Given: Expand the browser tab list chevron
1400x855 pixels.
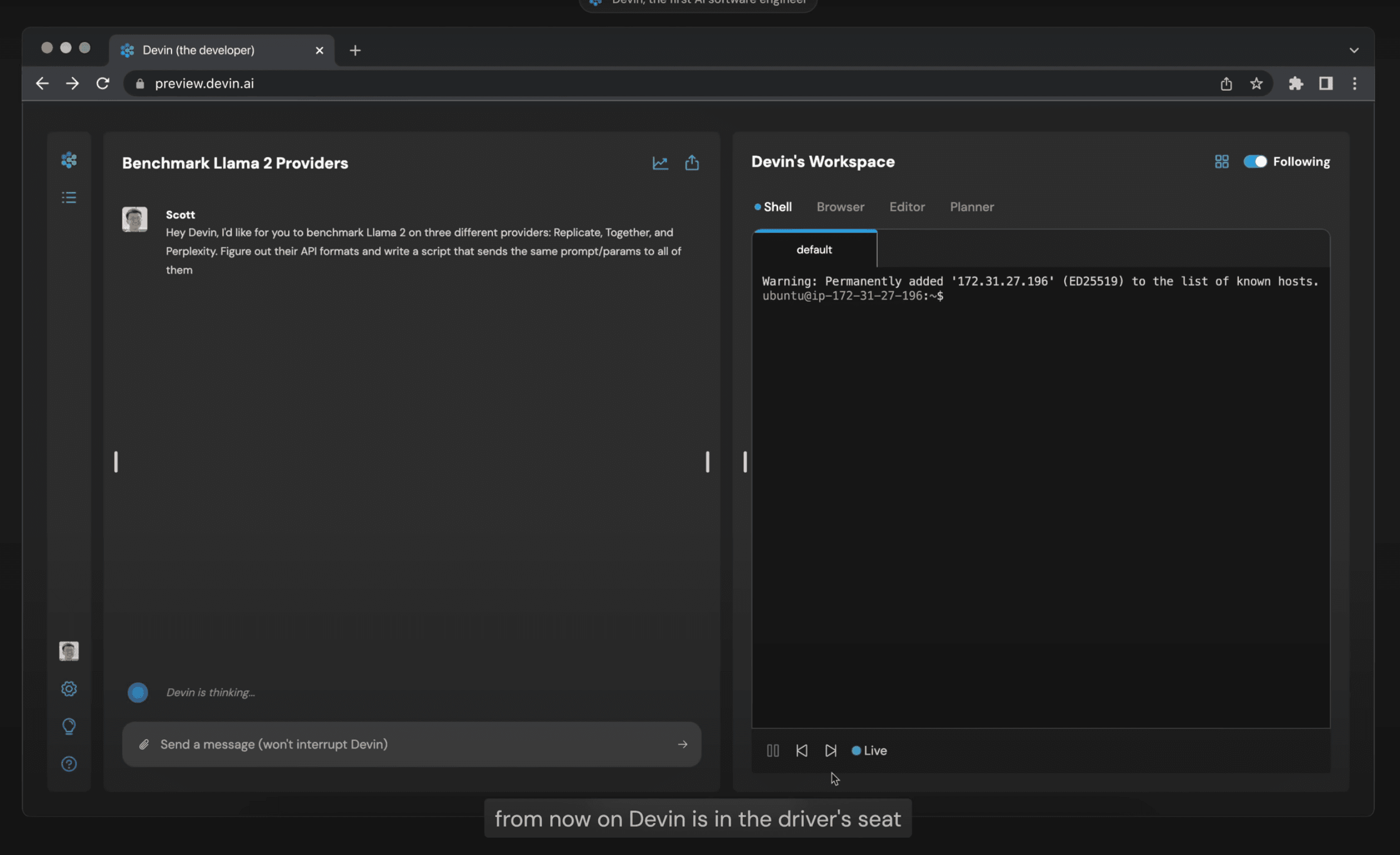Looking at the screenshot, I should pos(1354,50).
